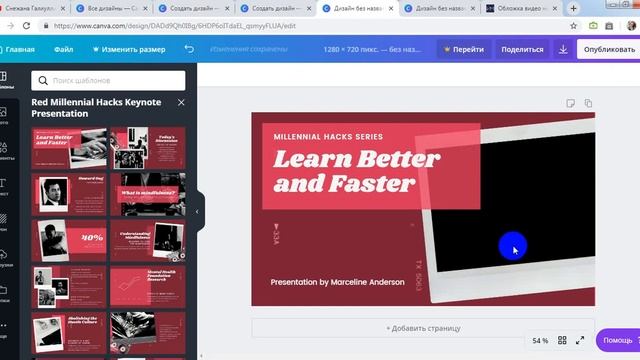This screenshot has height=360, width=640.
Task: Select the Today's Discussion template thumbnail
Action: [148, 148]
